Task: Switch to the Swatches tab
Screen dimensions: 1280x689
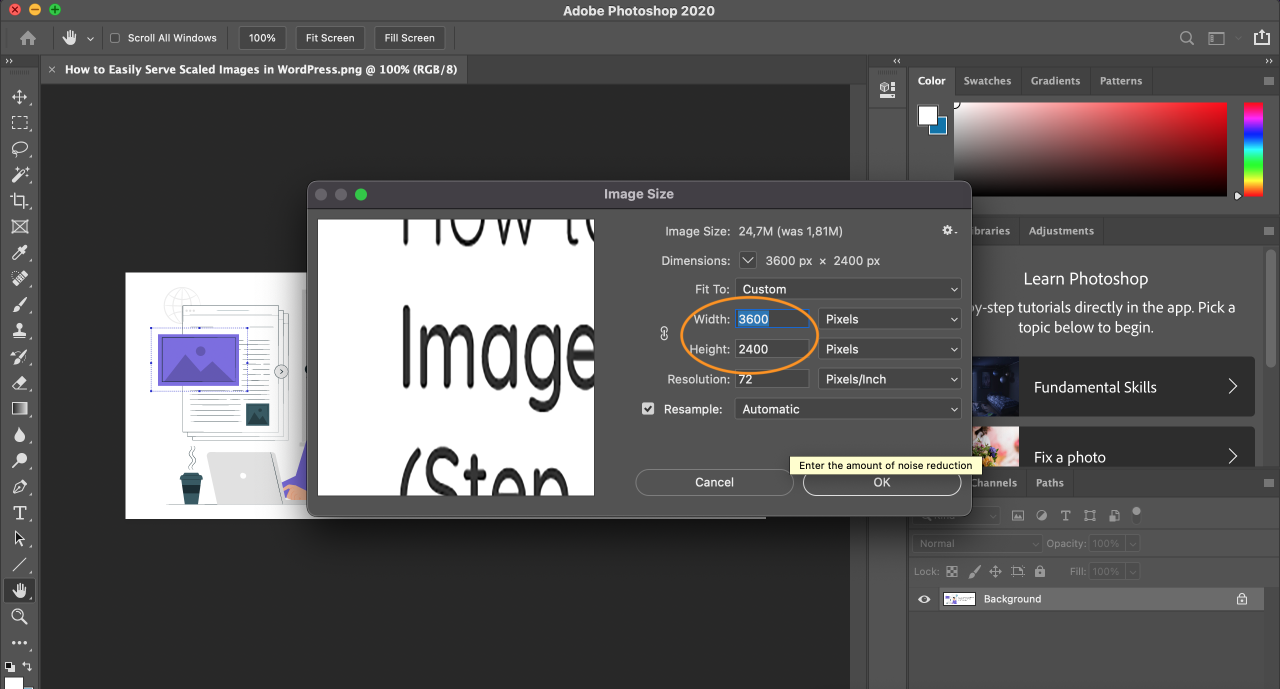Action: click(x=987, y=81)
